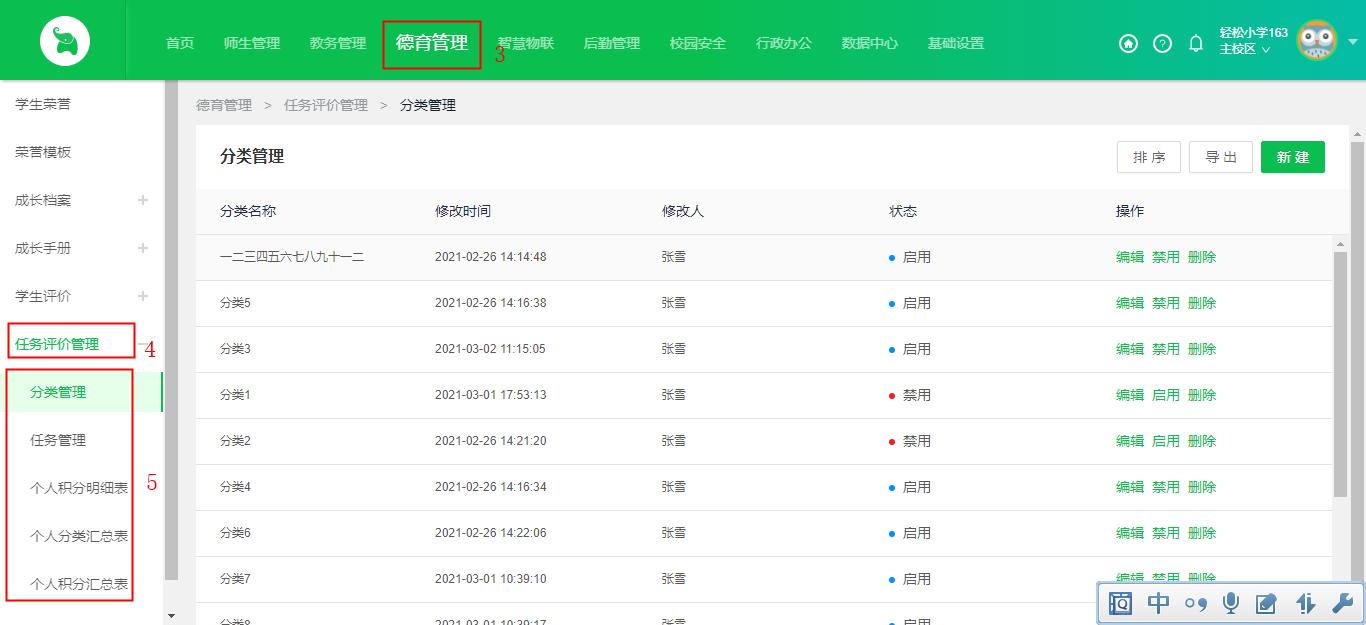1366x625 pixels.
Task: Click the search icon on the IME toolbar
Action: pyautogui.click(x=1121, y=603)
